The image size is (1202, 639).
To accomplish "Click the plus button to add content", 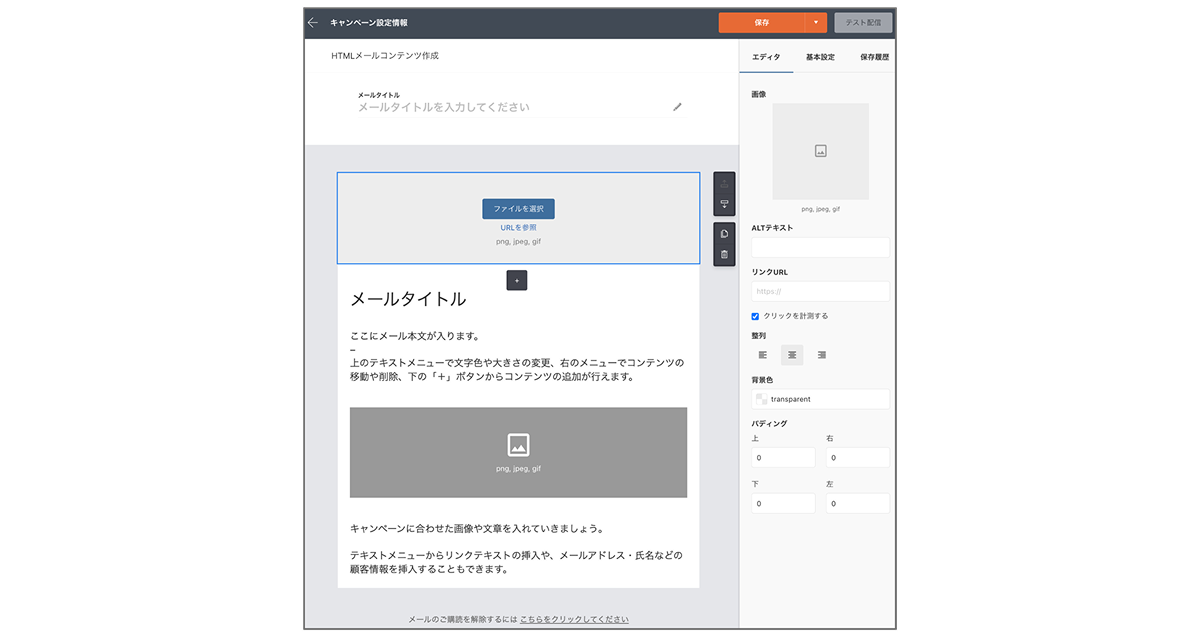I will pos(517,281).
